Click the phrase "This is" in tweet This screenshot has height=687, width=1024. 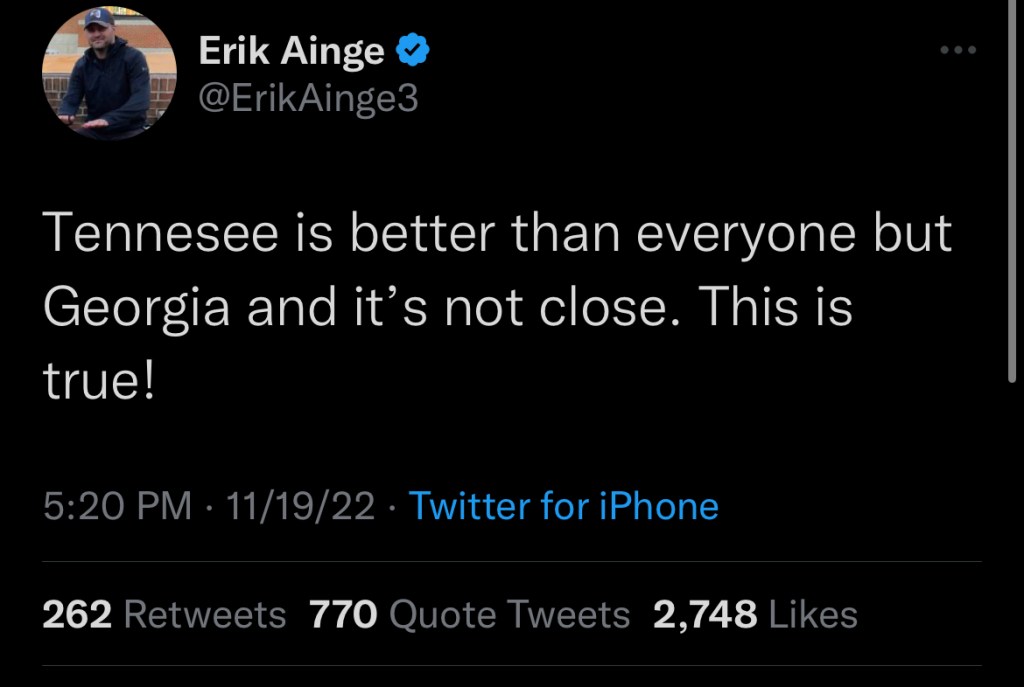(775, 309)
